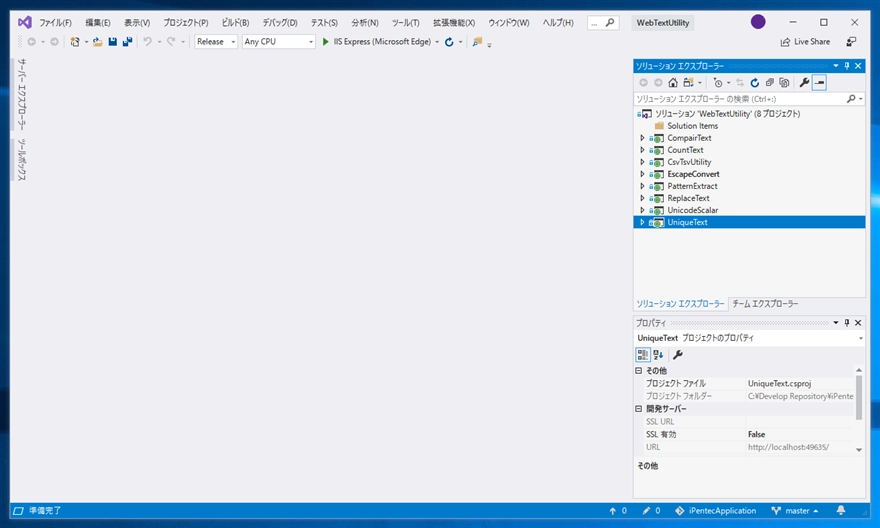This screenshot has width=880, height=528.
Task: Open the 編集(E) menu
Action: point(98,22)
